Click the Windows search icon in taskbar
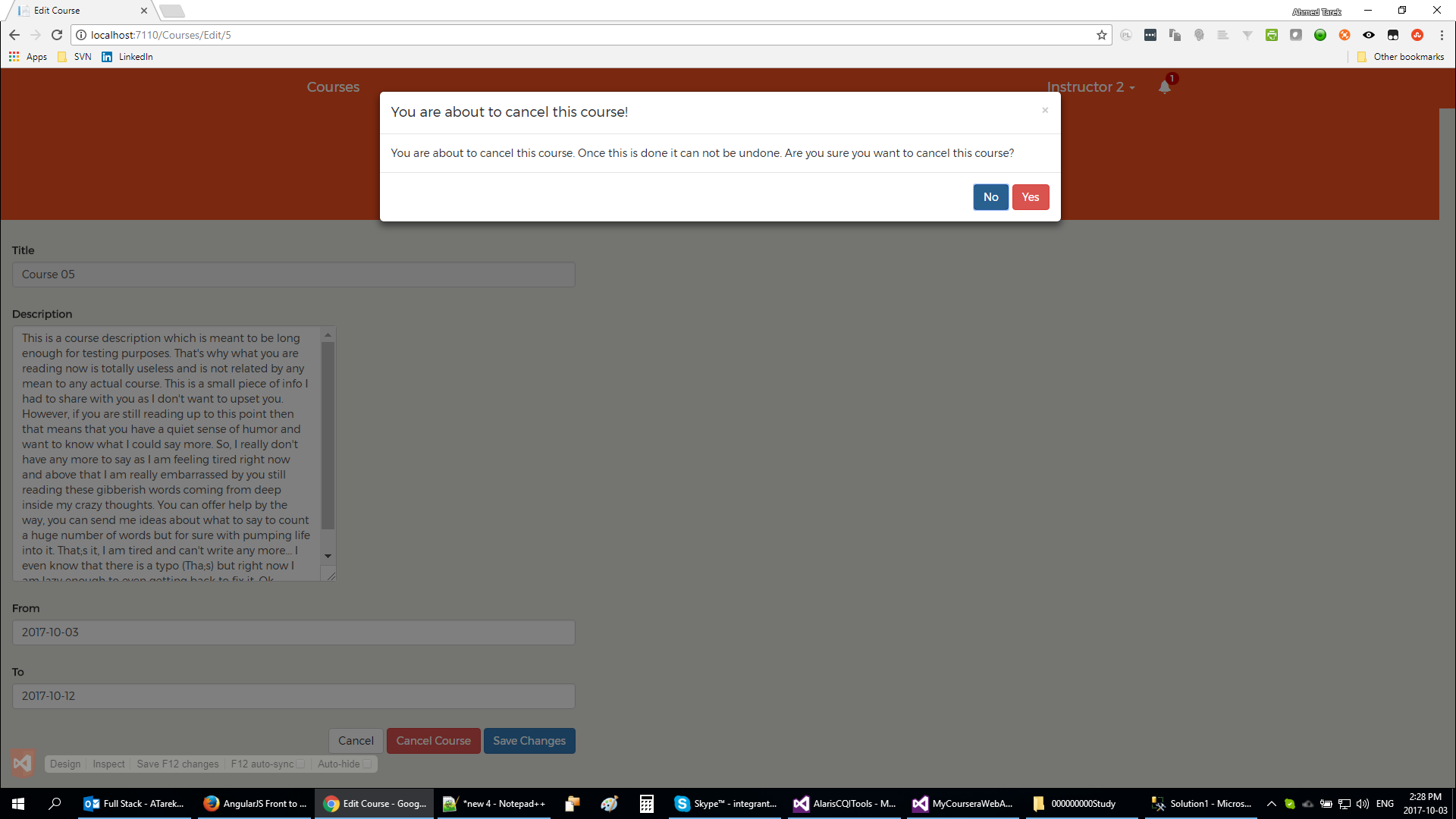 tap(55, 804)
